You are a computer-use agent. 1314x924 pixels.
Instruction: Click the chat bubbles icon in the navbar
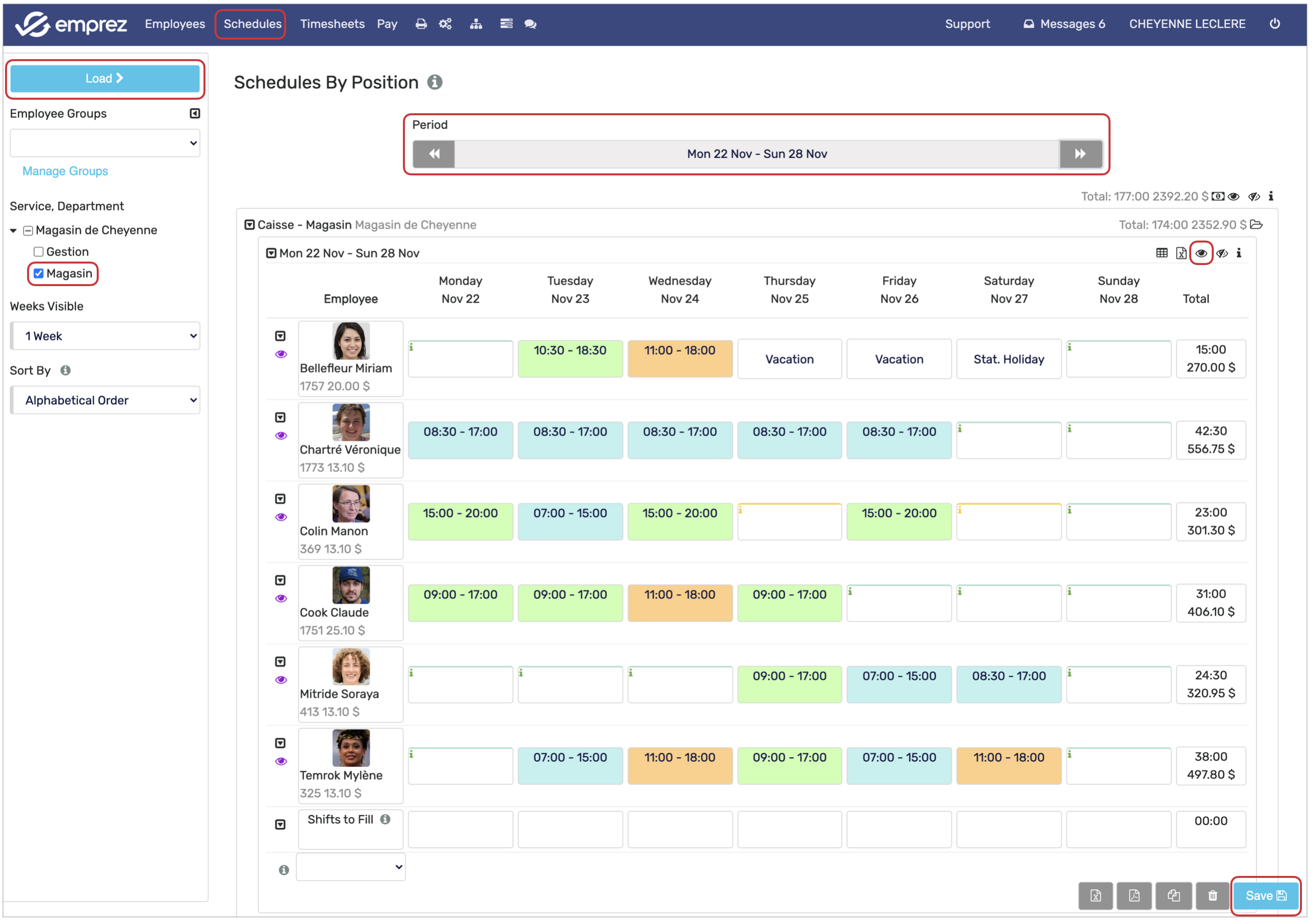click(x=531, y=24)
